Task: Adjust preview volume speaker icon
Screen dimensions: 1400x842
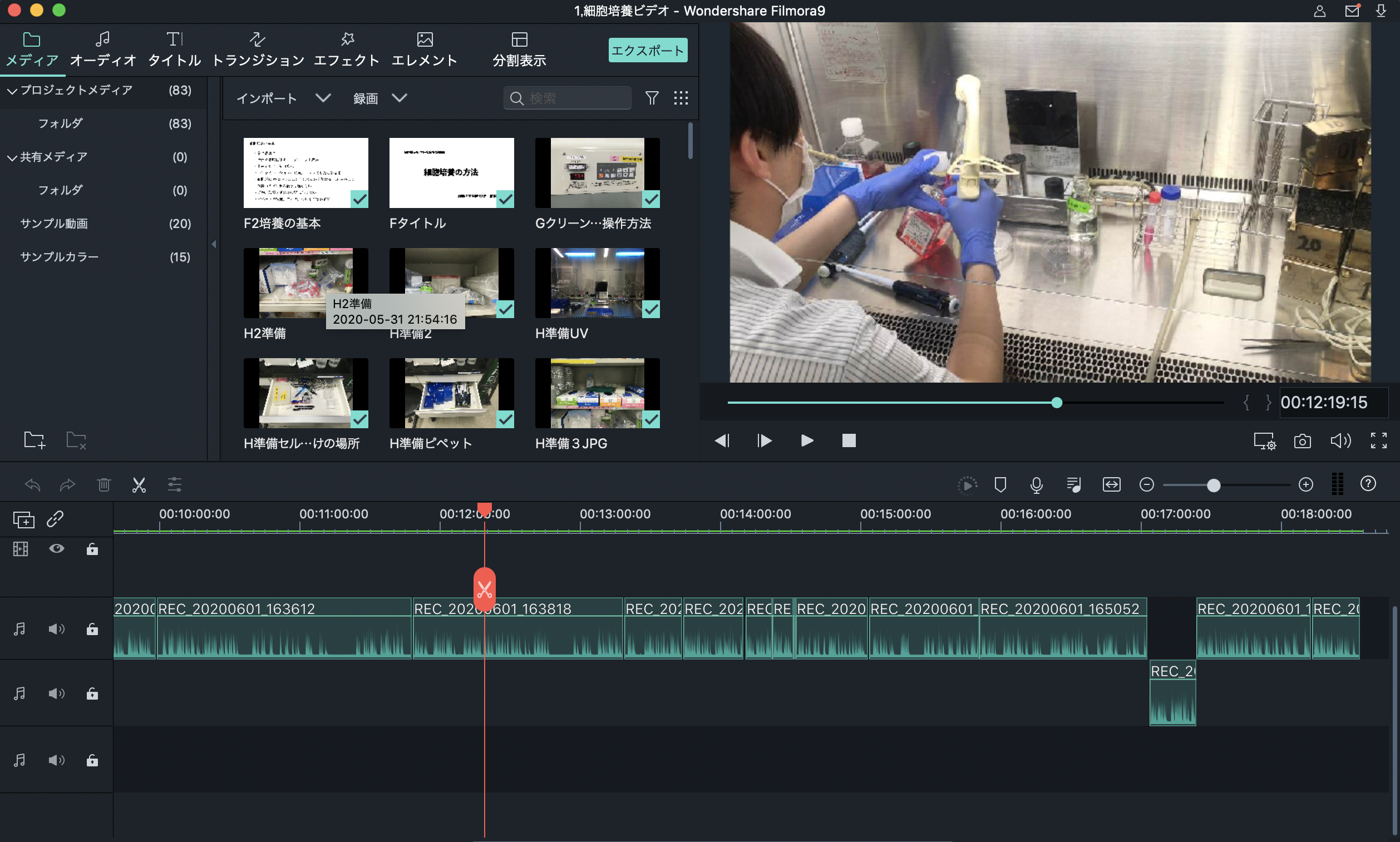Action: [1341, 441]
